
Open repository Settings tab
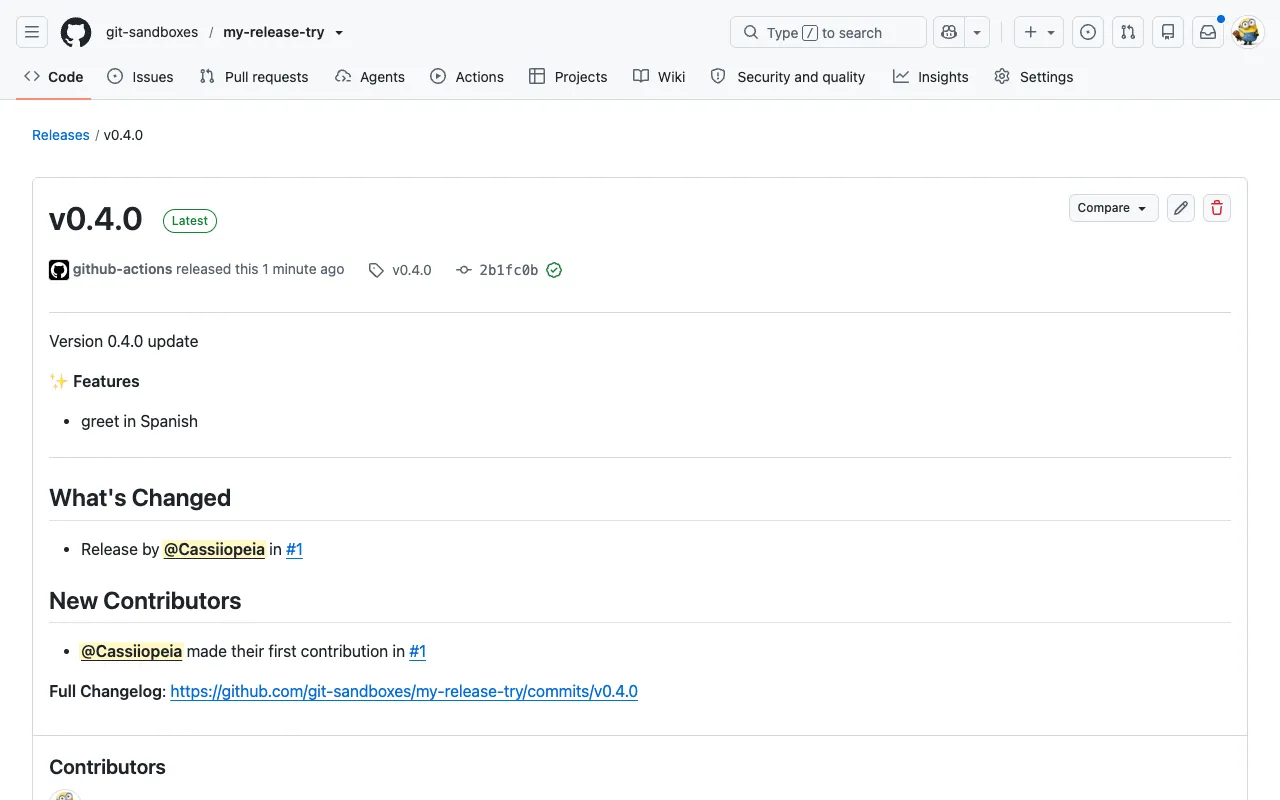coord(1034,77)
